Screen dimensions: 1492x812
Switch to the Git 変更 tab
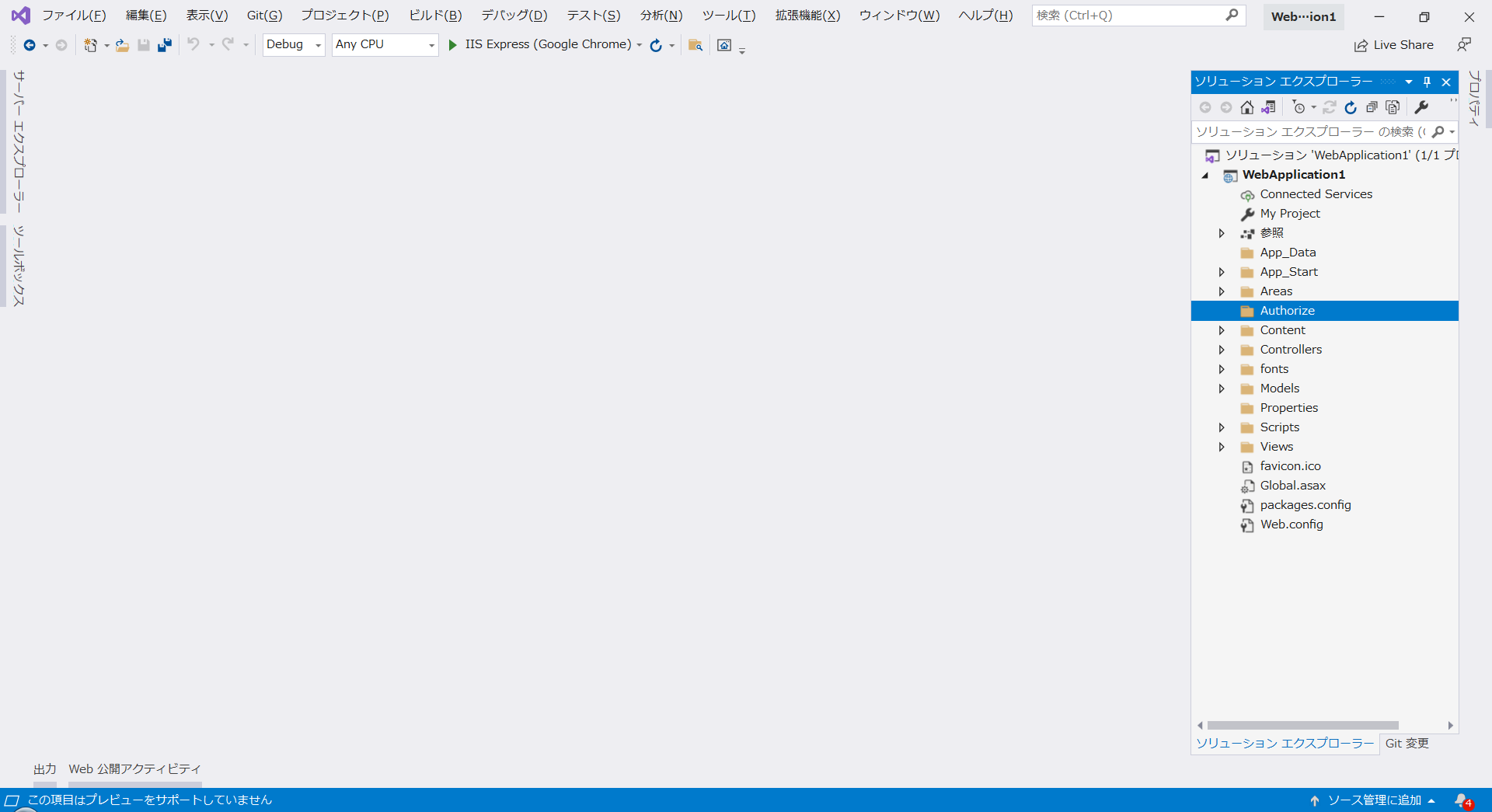pos(1407,743)
